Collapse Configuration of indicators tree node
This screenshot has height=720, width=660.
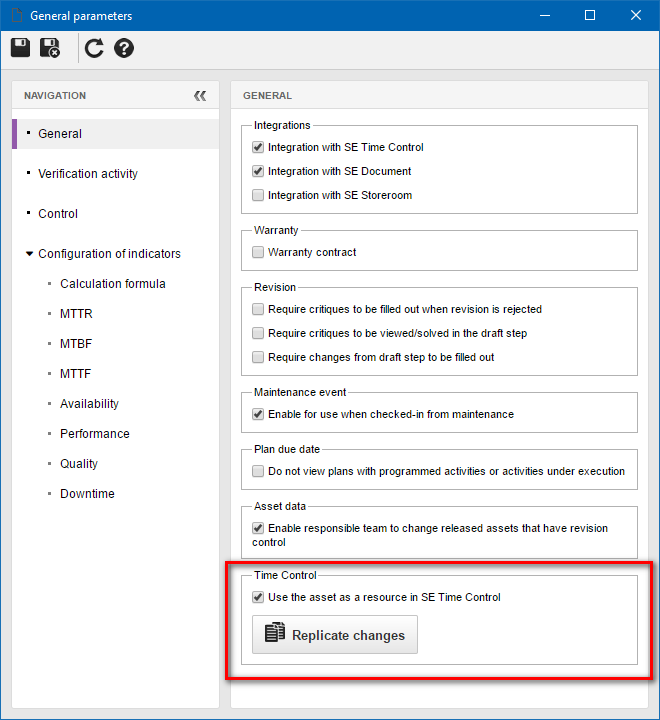pos(29,253)
